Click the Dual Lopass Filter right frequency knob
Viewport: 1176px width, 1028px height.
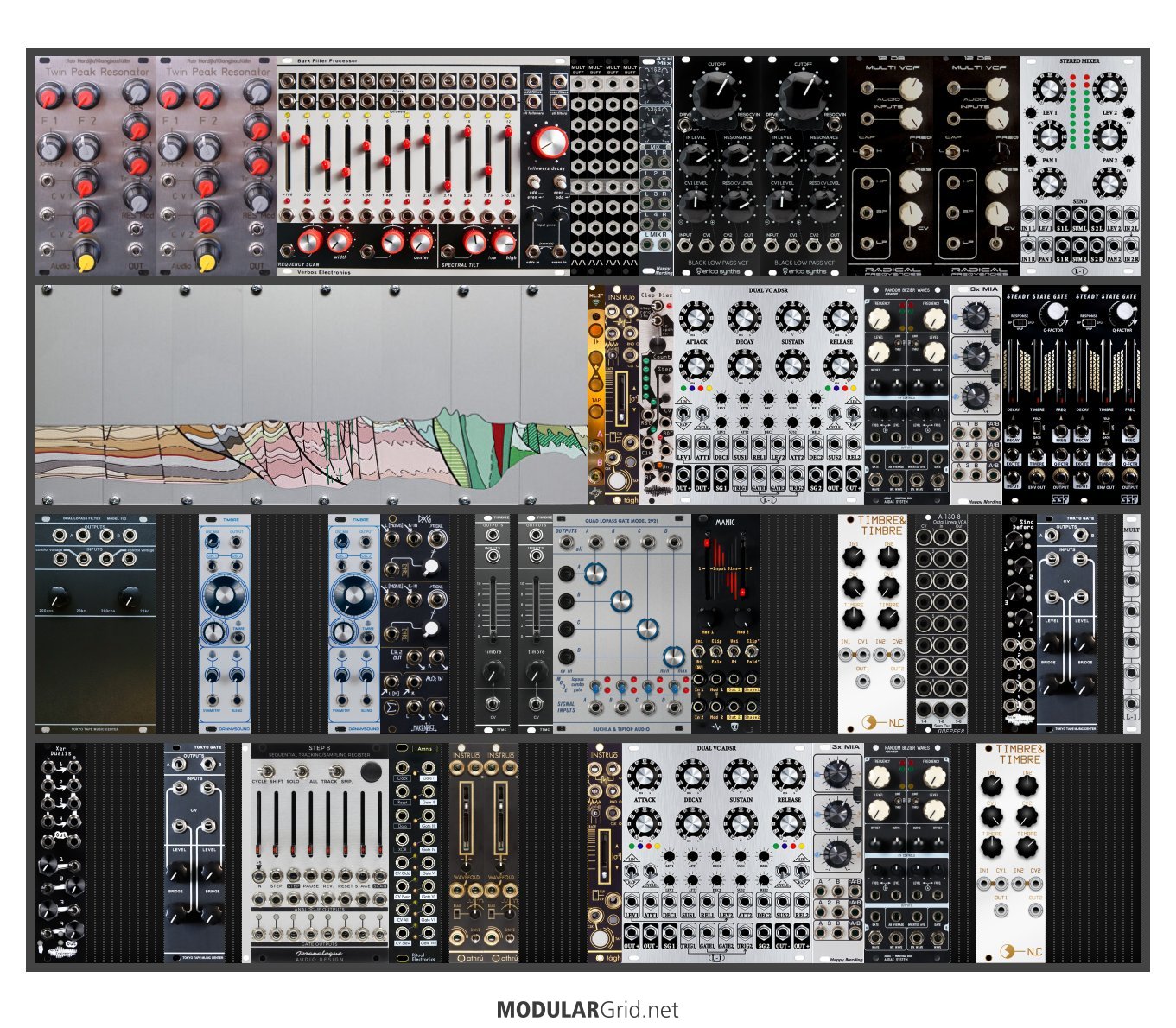pos(130,596)
